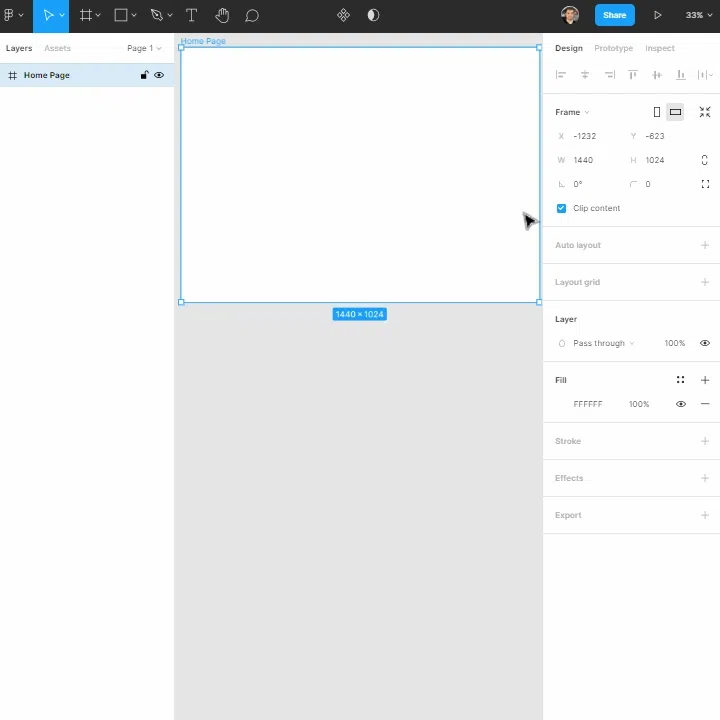Set frame to landscape orientation

(675, 112)
